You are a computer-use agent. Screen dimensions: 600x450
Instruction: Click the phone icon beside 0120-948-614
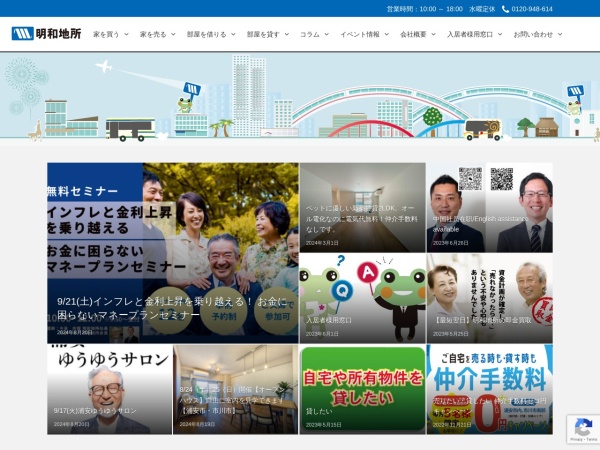[x=505, y=9]
